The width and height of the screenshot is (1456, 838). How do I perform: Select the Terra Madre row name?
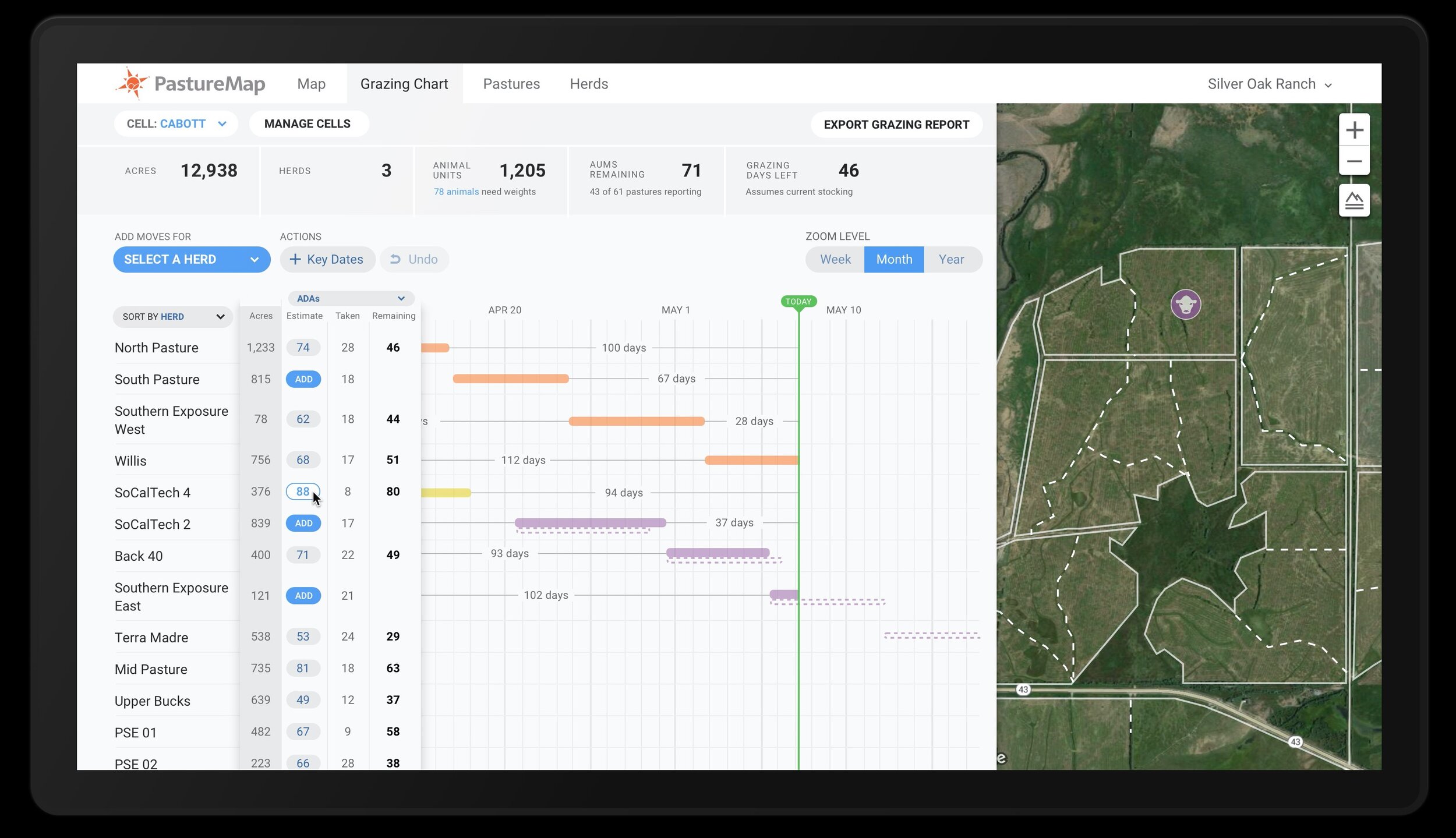pos(151,638)
